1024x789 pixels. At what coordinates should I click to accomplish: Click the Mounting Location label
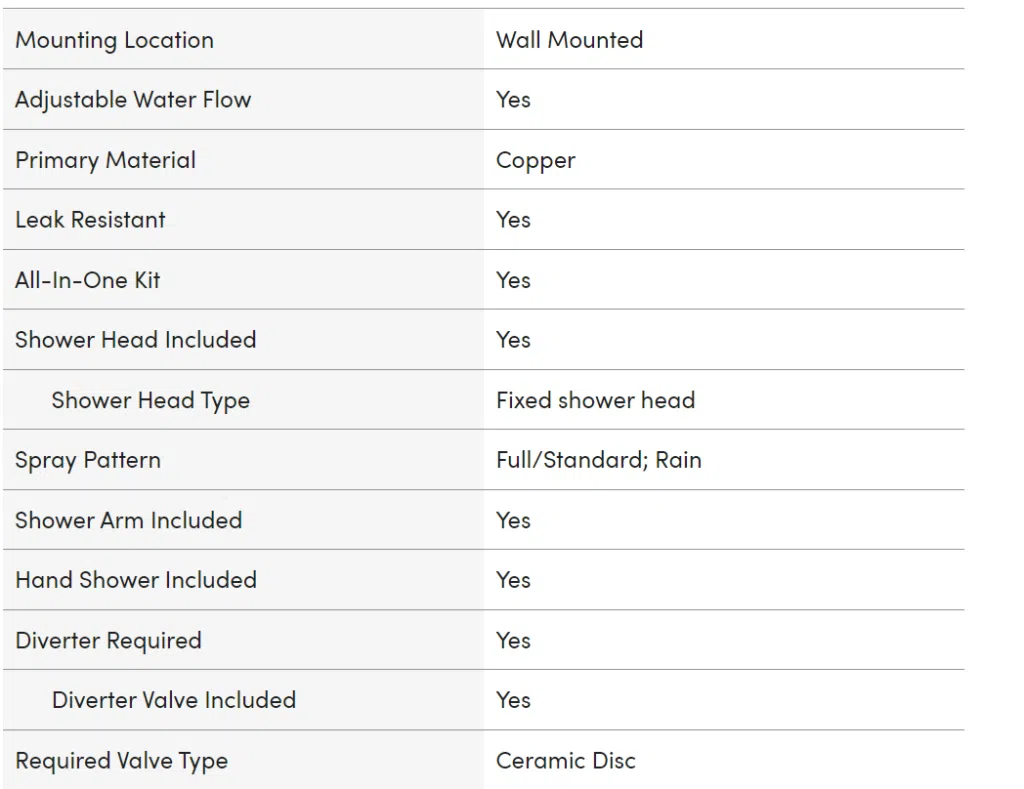click(x=114, y=40)
